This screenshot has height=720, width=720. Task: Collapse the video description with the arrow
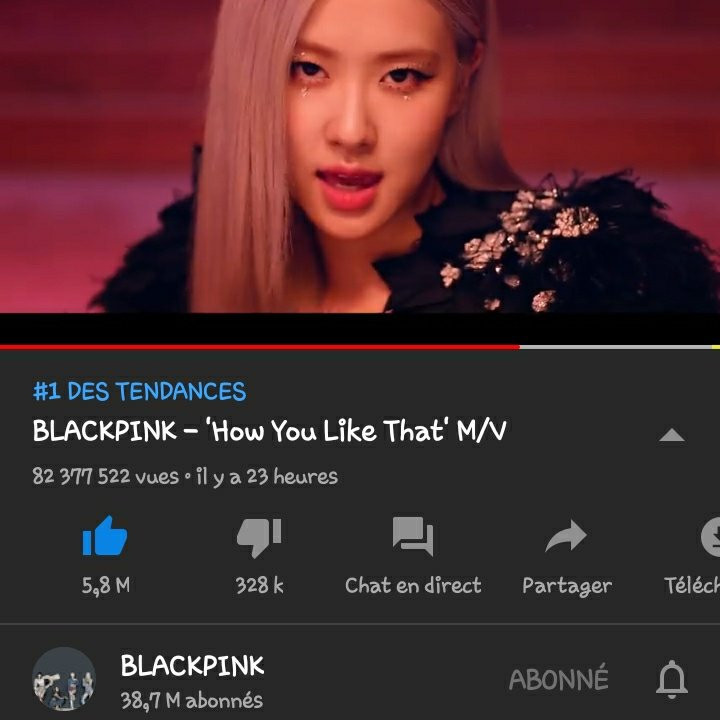(671, 435)
